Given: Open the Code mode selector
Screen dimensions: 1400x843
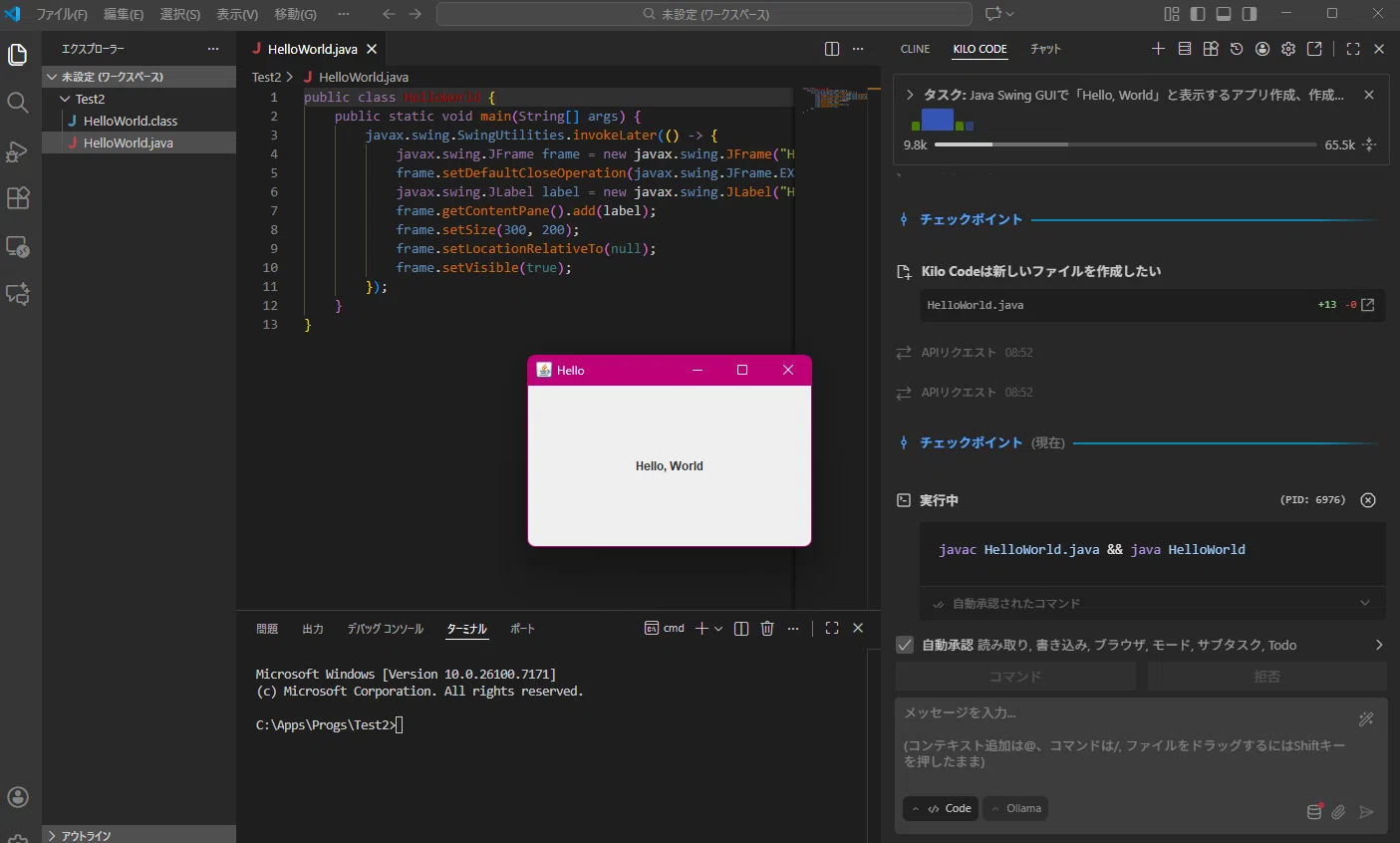Looking at the screenshot, I should [x=941, y=808].
